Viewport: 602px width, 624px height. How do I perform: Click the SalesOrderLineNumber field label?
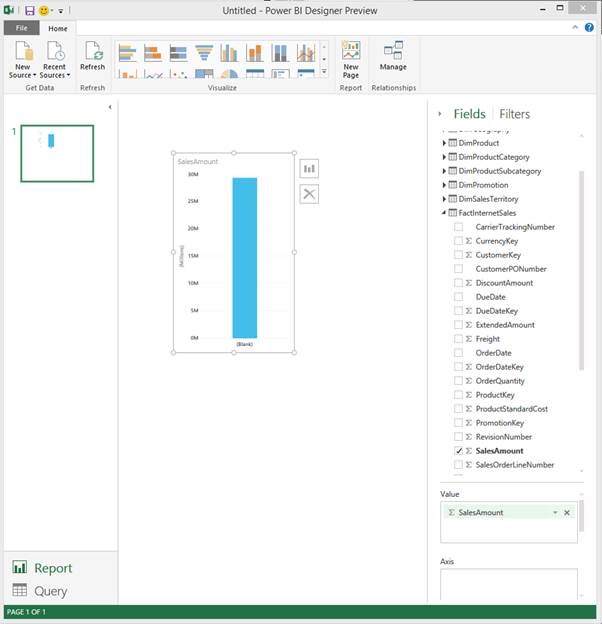click(514, 464)
